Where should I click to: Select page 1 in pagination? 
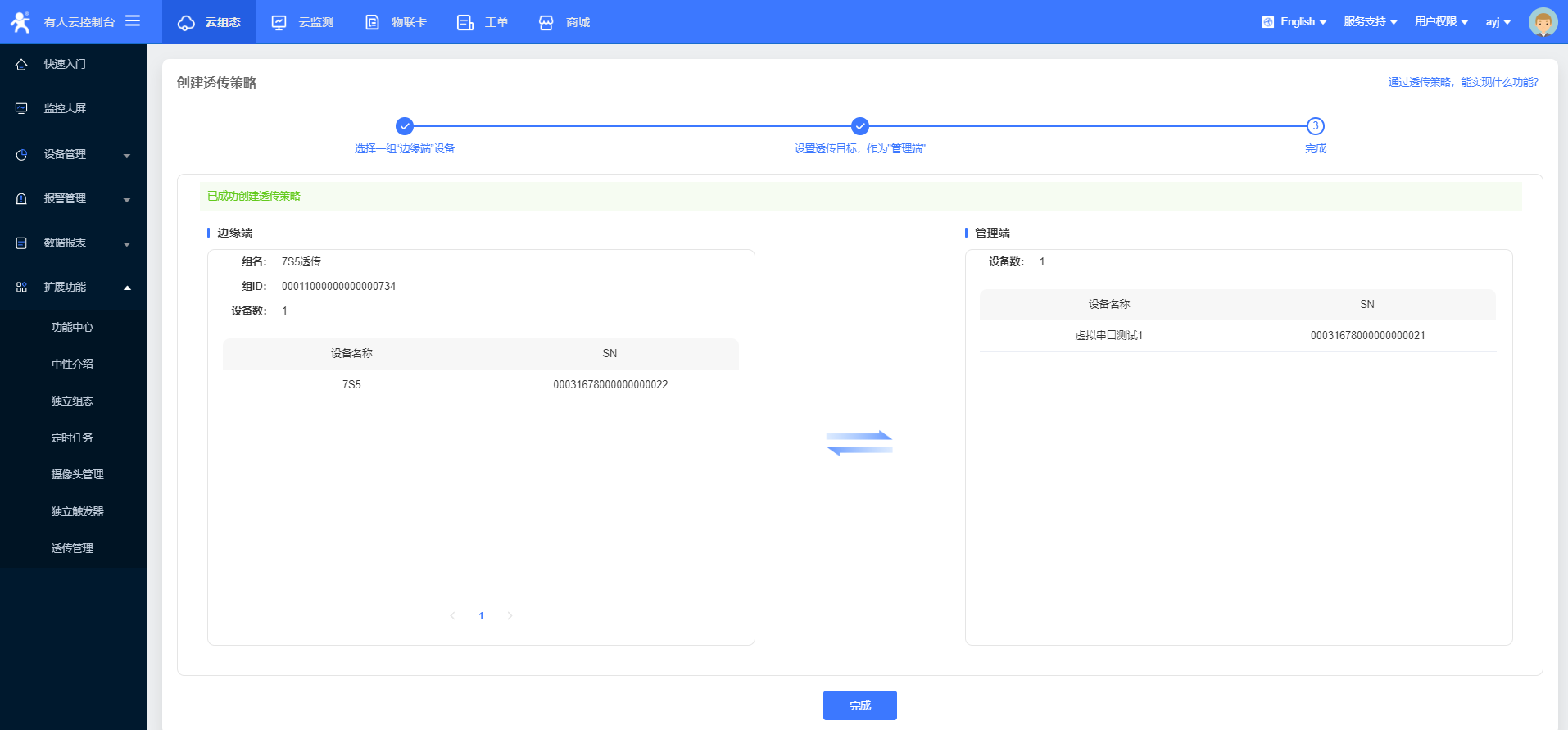tap(481, 616)
